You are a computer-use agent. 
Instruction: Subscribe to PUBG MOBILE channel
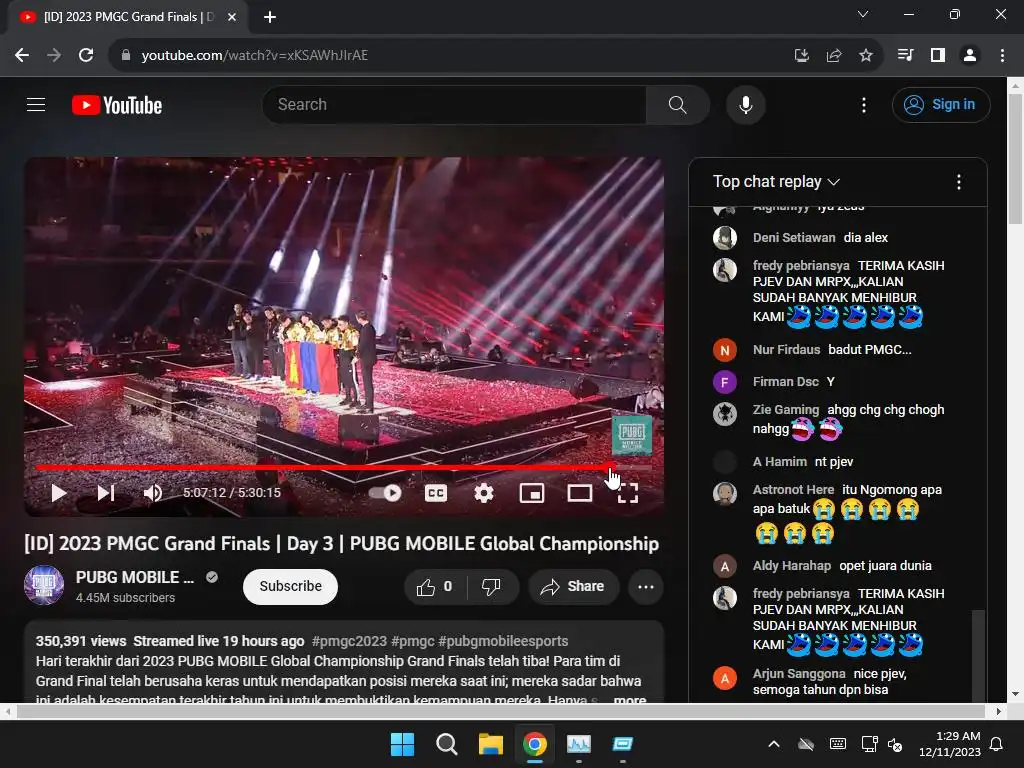coord(290,586)
